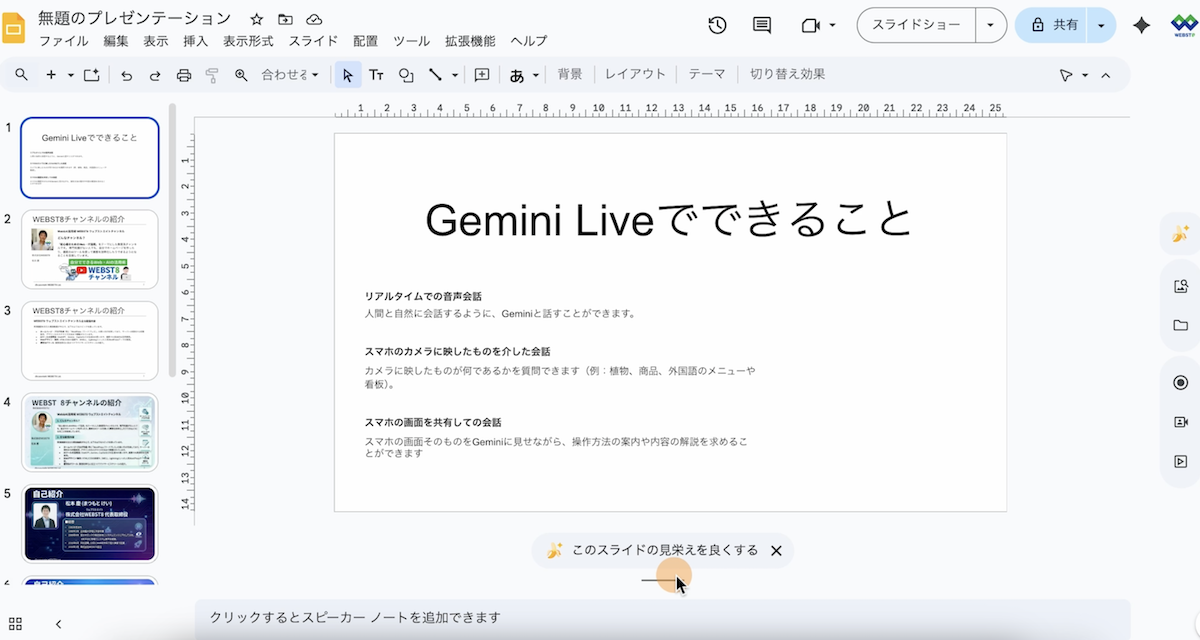Image resolution: width=1200 pixels, height=640 pixels.
Task: Collapse the toolbar with the up chevron
Action: 1106,75
